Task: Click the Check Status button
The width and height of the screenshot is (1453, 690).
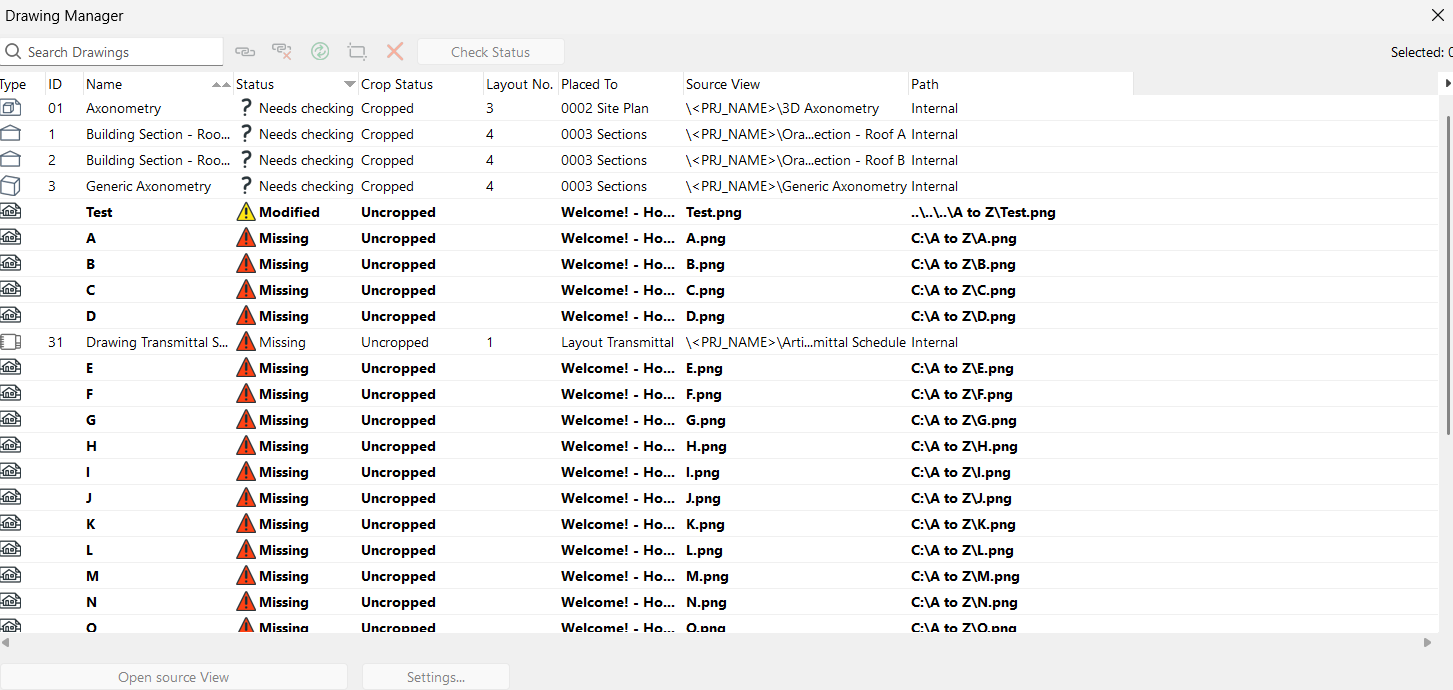Action: (491, 52)
